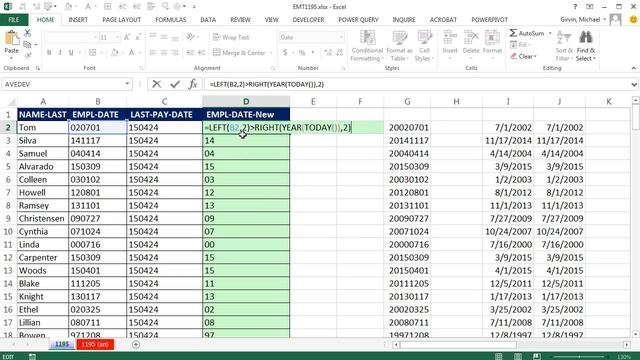Open Find & Select binoculars menu
The image size is (640, 360).
tap(586, 46)
